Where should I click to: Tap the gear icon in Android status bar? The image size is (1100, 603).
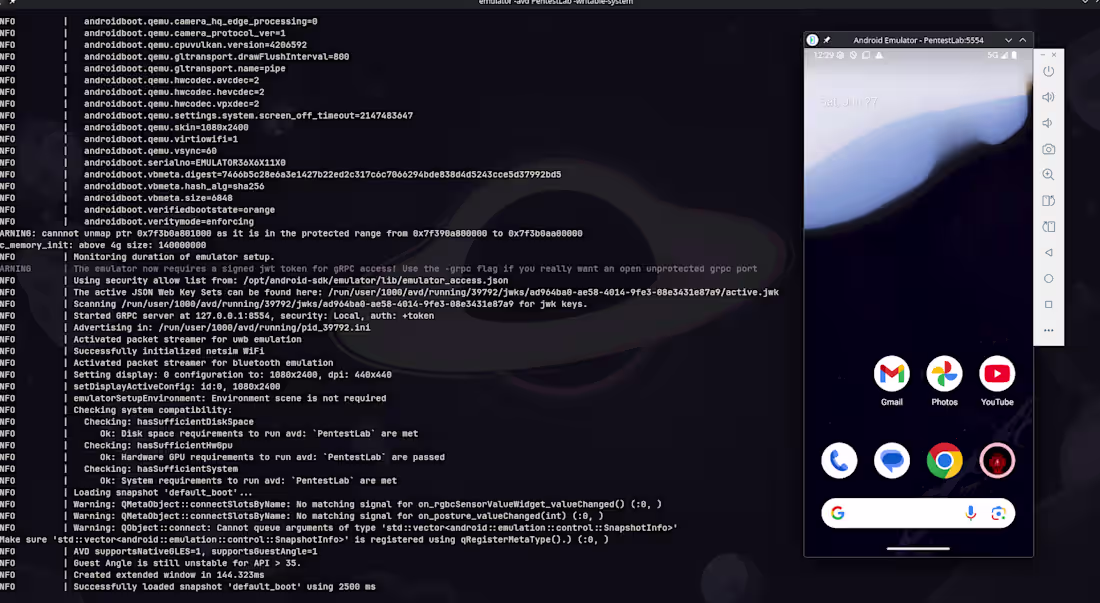click(x=840, y=55)
